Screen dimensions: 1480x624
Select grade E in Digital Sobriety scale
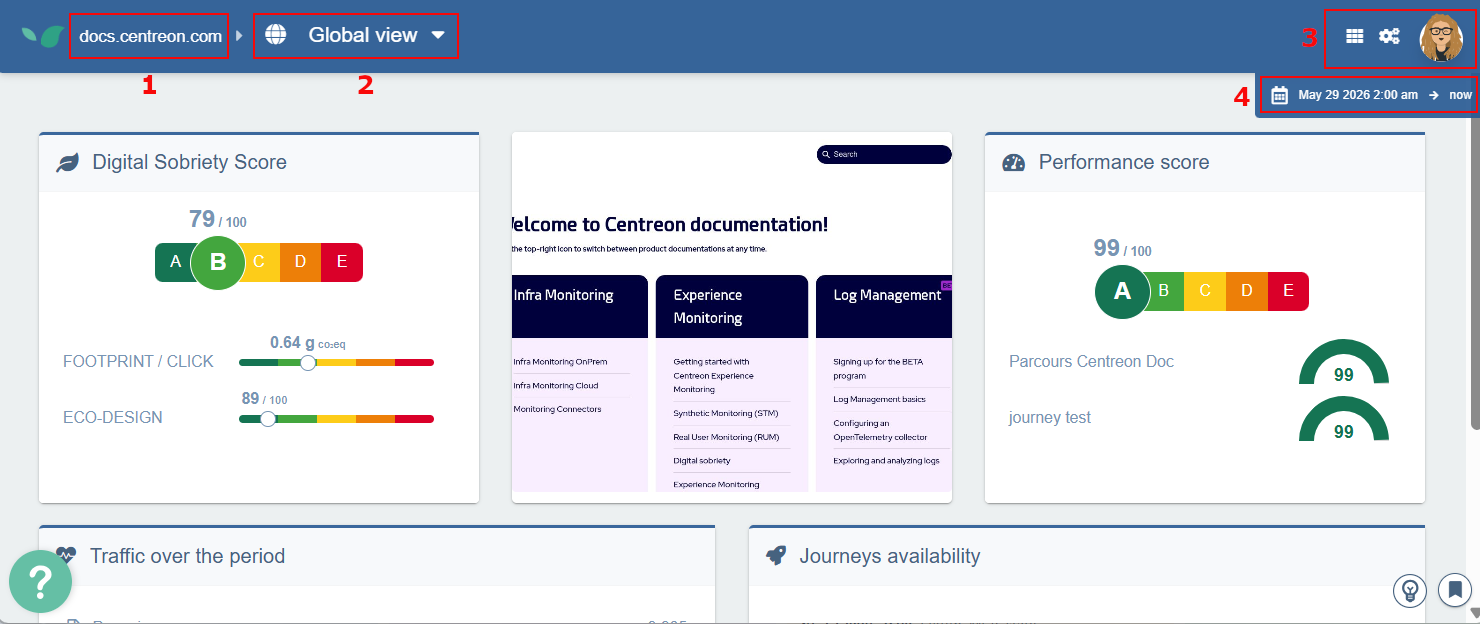342,262
